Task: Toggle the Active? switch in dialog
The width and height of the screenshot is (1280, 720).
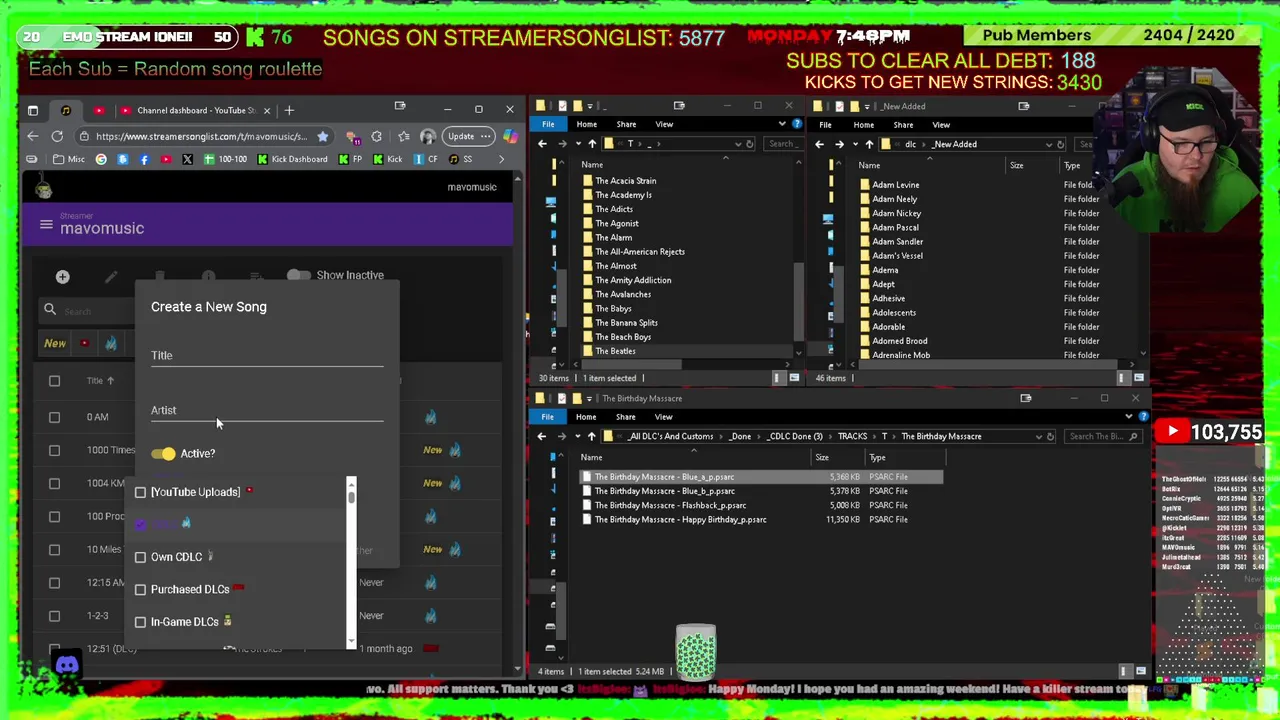Action: click(x=163, y=454)
